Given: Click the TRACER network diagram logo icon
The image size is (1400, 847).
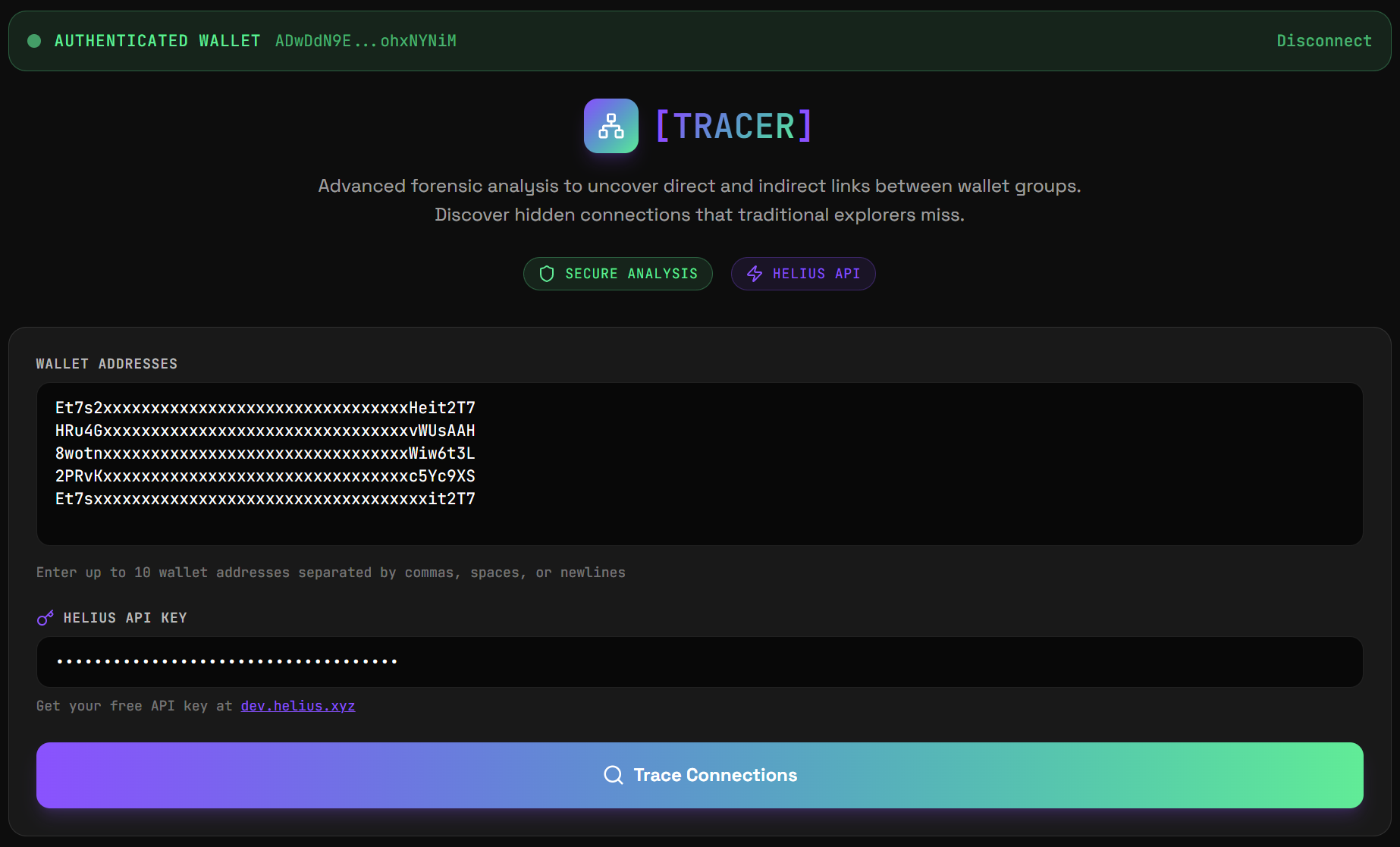Looking at the screenshot, I should tap(611, 125).
